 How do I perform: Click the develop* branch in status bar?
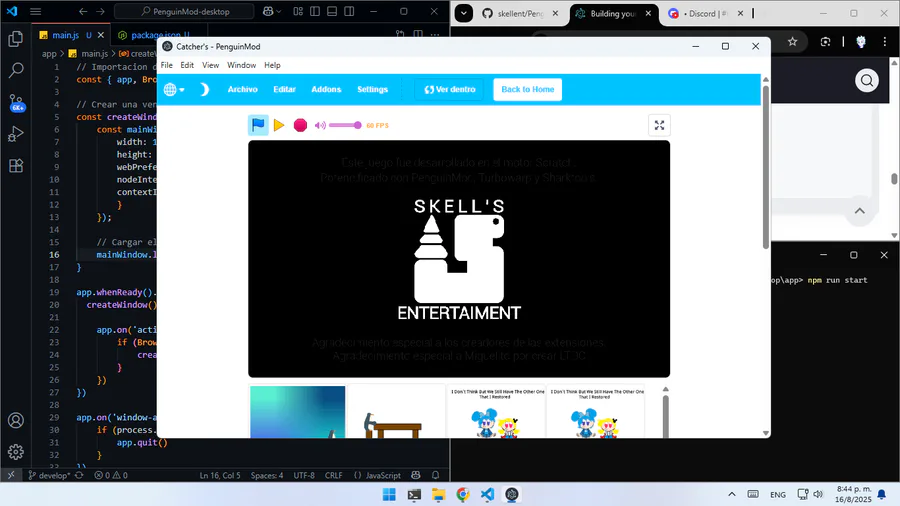(50, 475)
